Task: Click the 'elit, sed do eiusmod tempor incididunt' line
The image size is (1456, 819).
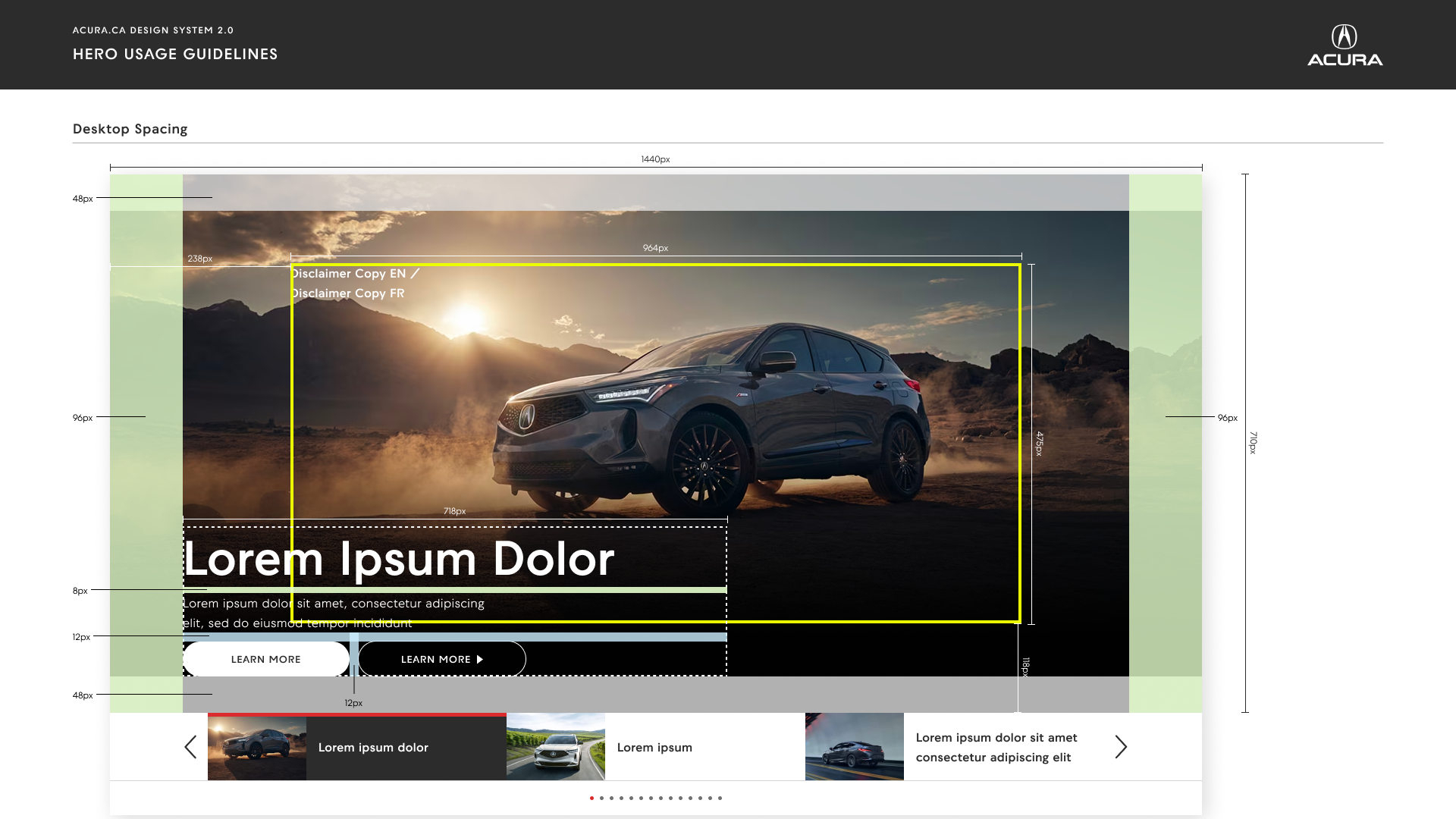Action: point(297,623)
